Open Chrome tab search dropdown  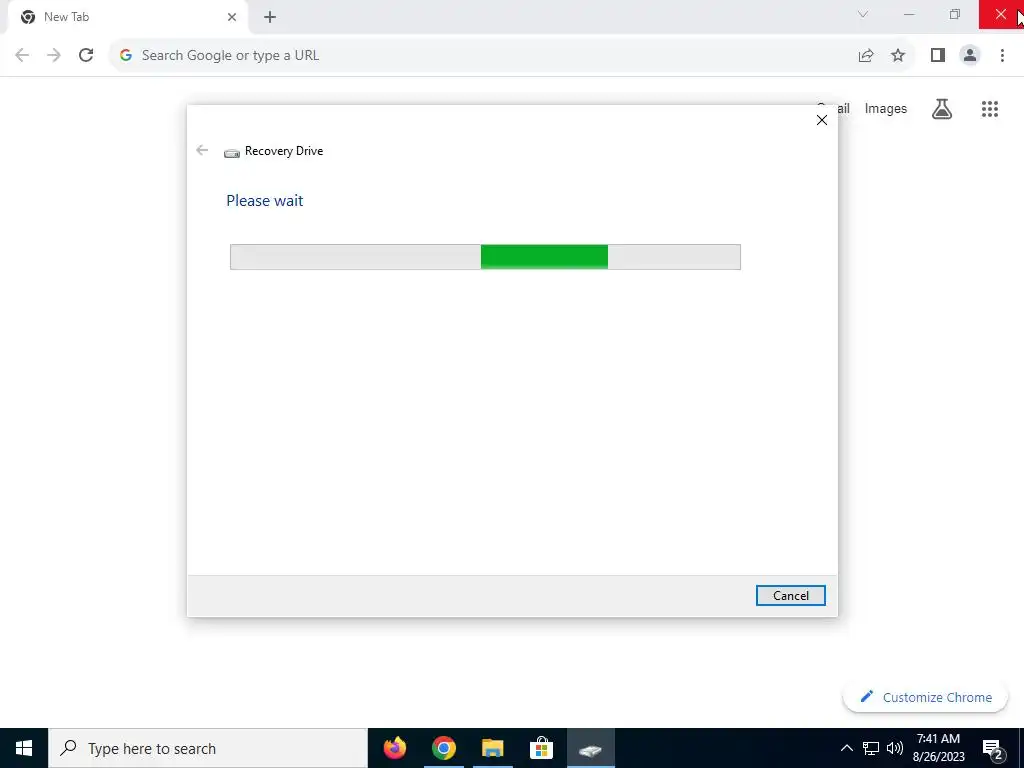coord(863,14)
